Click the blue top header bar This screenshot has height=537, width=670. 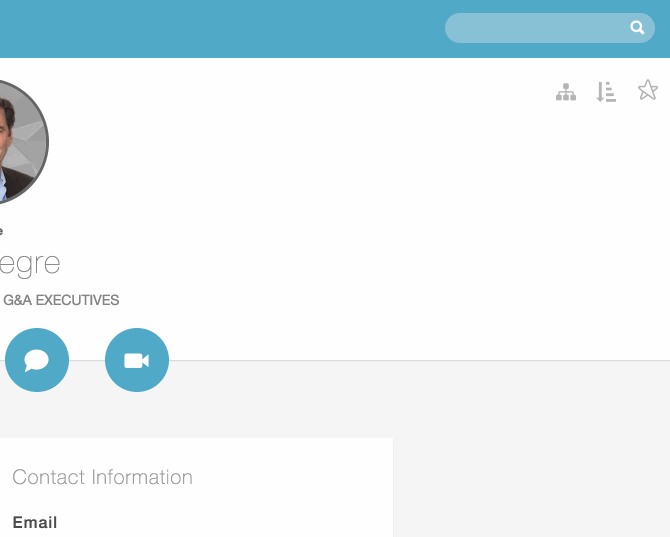(222, 29)
